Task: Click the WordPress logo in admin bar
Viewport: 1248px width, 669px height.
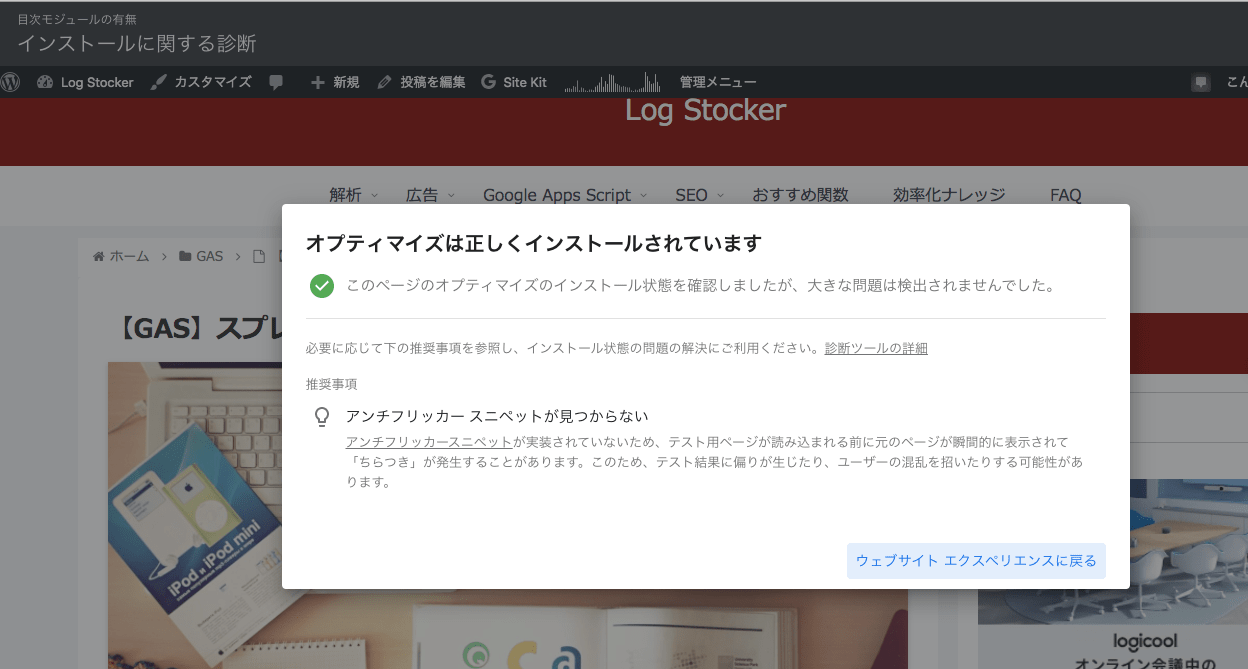Action: point(10,82)
